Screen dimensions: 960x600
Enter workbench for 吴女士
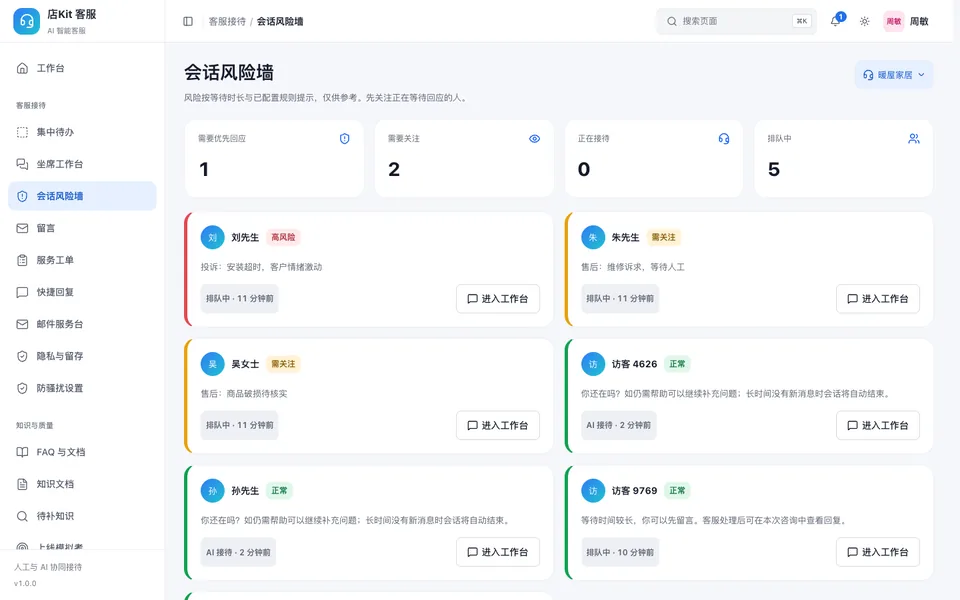pos(498,426)
